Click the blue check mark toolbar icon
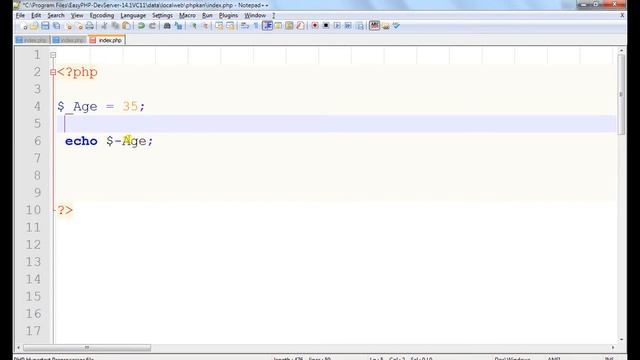 pos(396,26)
